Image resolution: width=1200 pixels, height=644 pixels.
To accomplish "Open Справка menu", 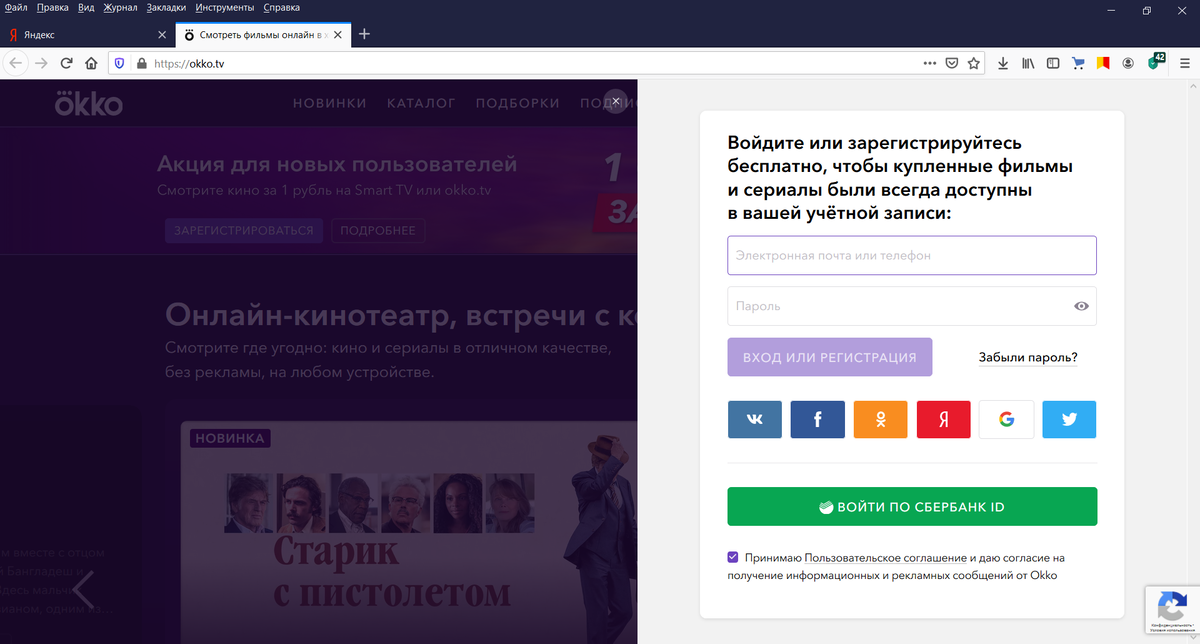I will click(x=282, y=8).
